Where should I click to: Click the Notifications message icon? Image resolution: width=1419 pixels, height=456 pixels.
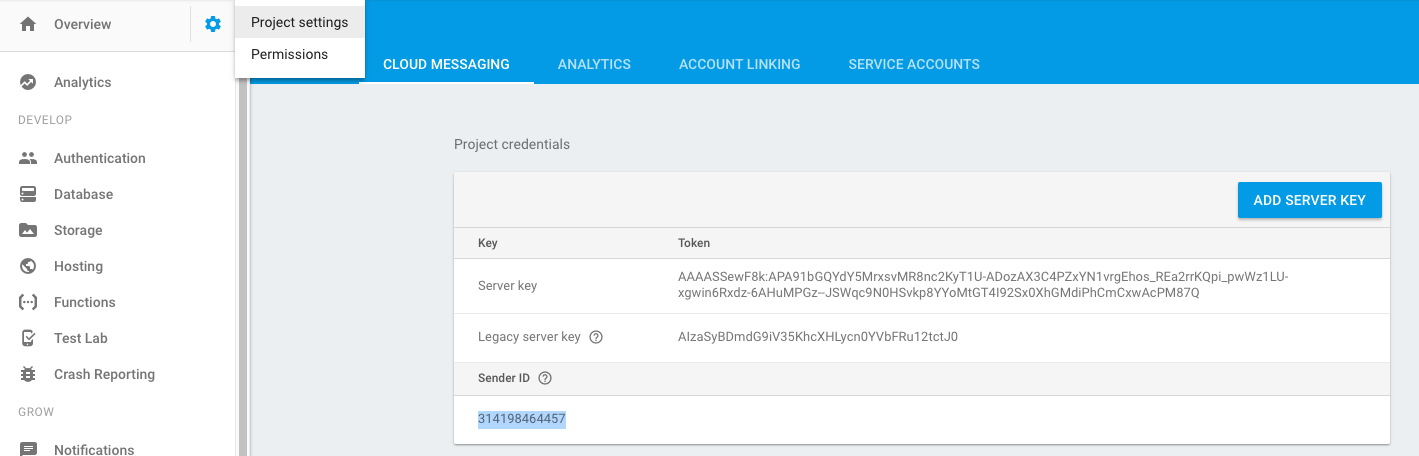click(28, 449)
